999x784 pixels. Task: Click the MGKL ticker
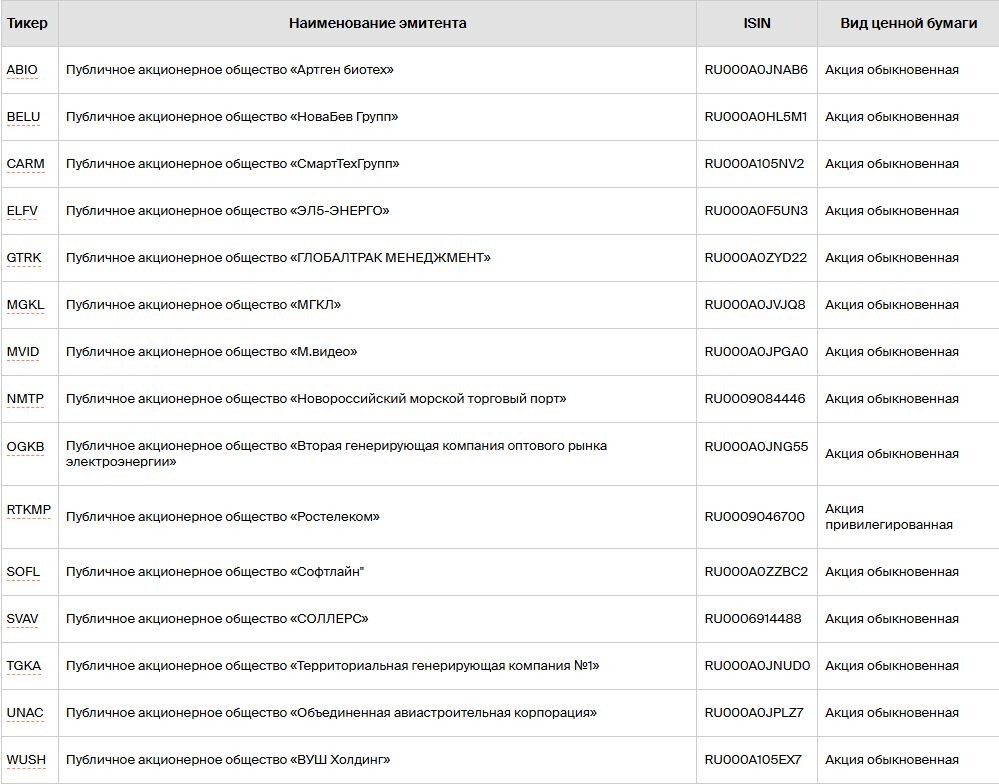(x=25, y=305)
